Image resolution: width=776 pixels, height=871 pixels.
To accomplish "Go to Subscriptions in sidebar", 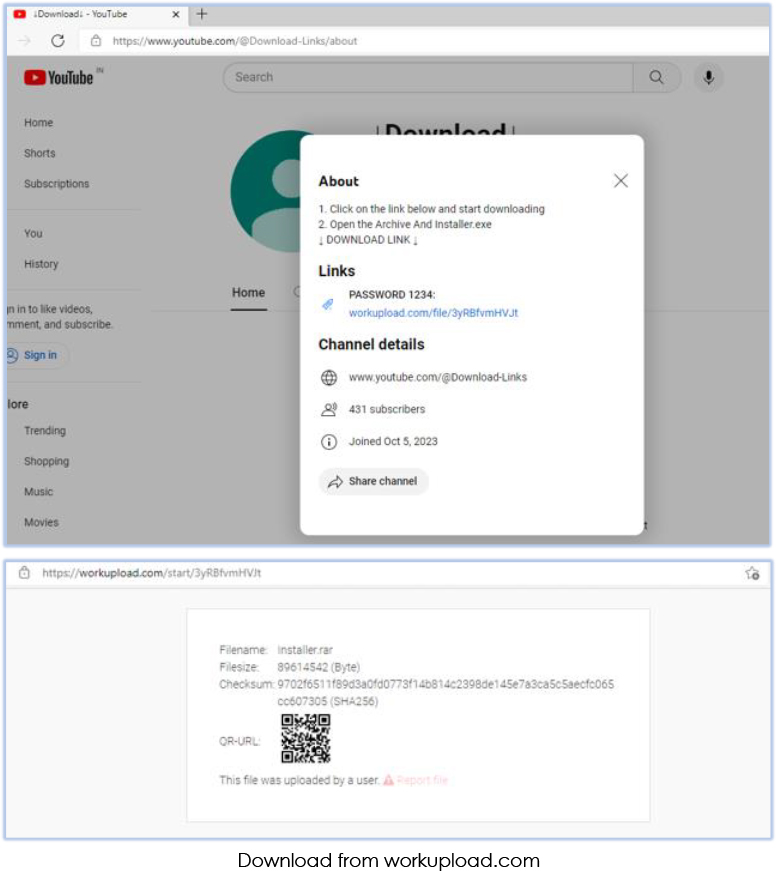I will pyautogui.click(x=56, y=184).
